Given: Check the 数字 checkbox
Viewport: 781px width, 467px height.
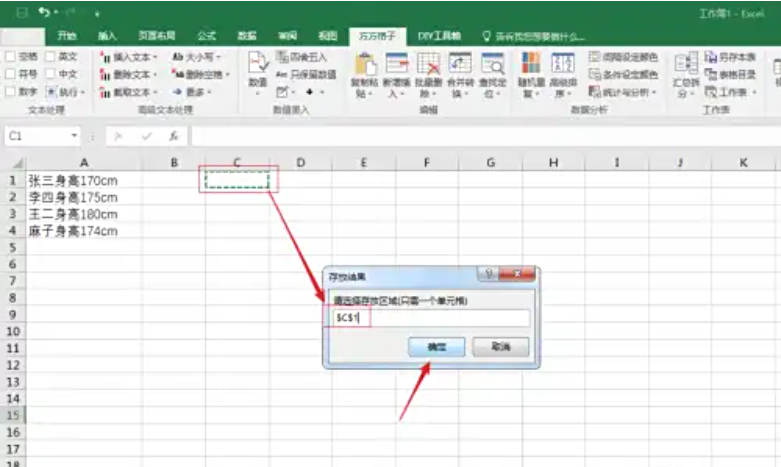Looking at the screenshot, I should tap(10, 91).
